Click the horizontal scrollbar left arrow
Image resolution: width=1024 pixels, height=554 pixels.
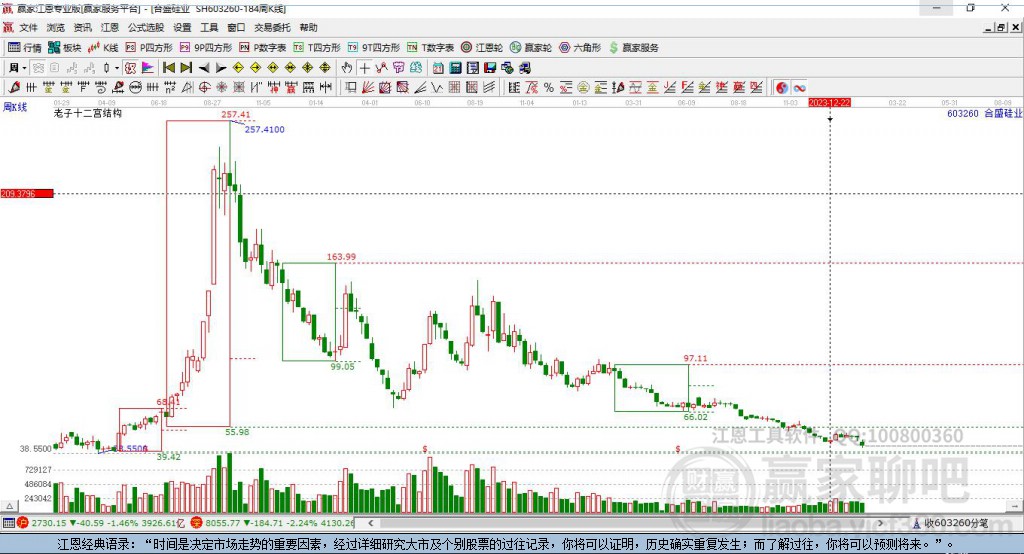tap(370, 523)
